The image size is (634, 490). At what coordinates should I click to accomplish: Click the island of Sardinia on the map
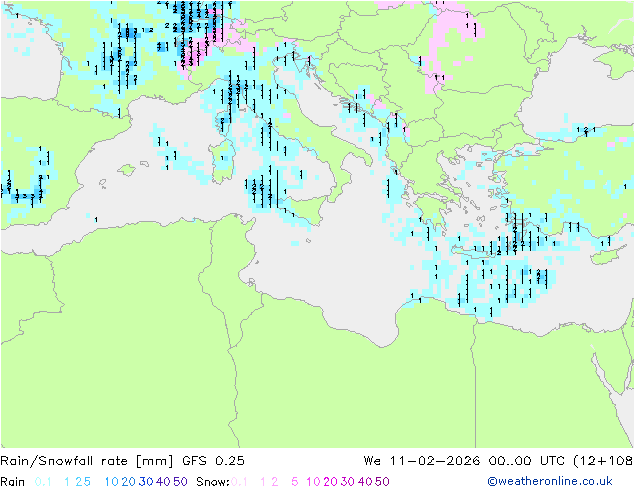(x=222, y=161)
